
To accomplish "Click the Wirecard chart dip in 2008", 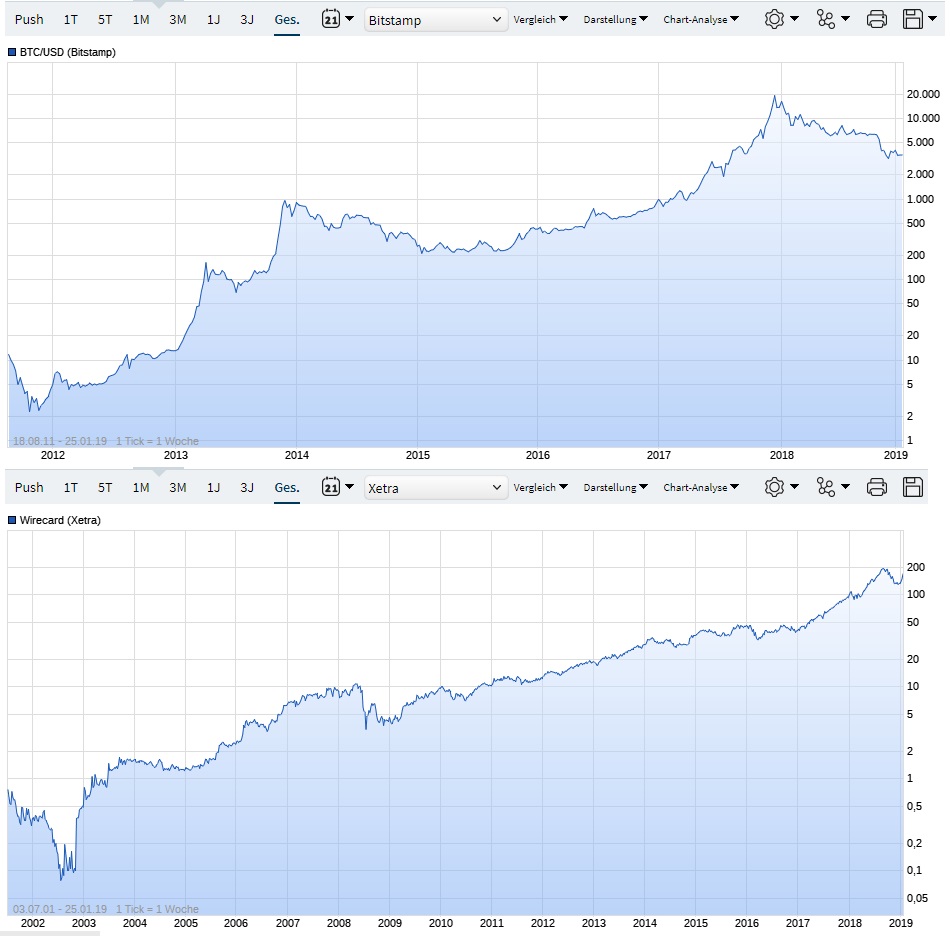I will (x=366, y=727).
